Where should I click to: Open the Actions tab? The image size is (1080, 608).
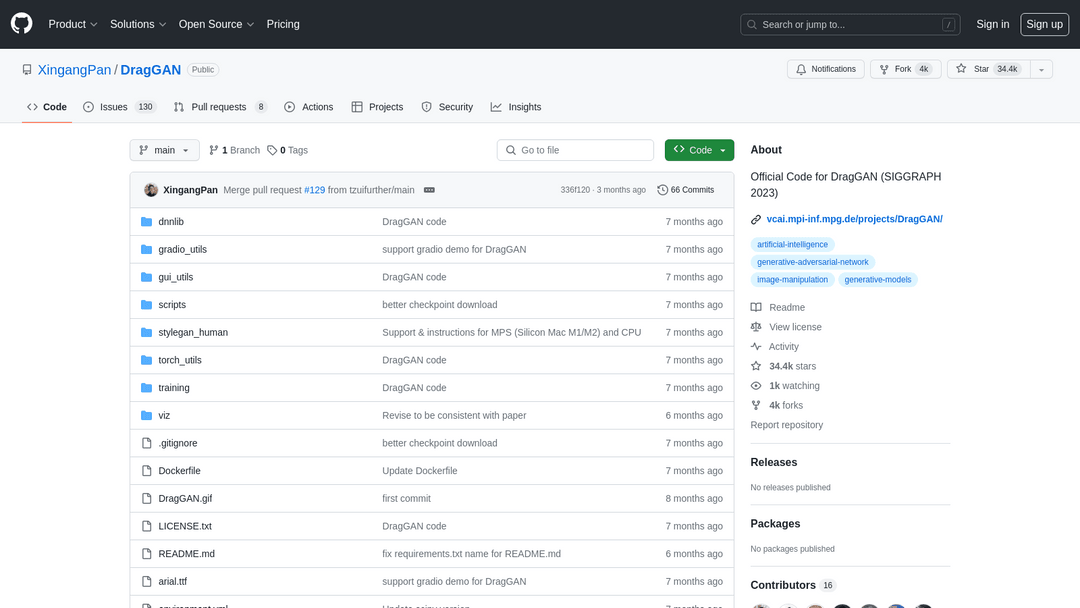[309, 107]
